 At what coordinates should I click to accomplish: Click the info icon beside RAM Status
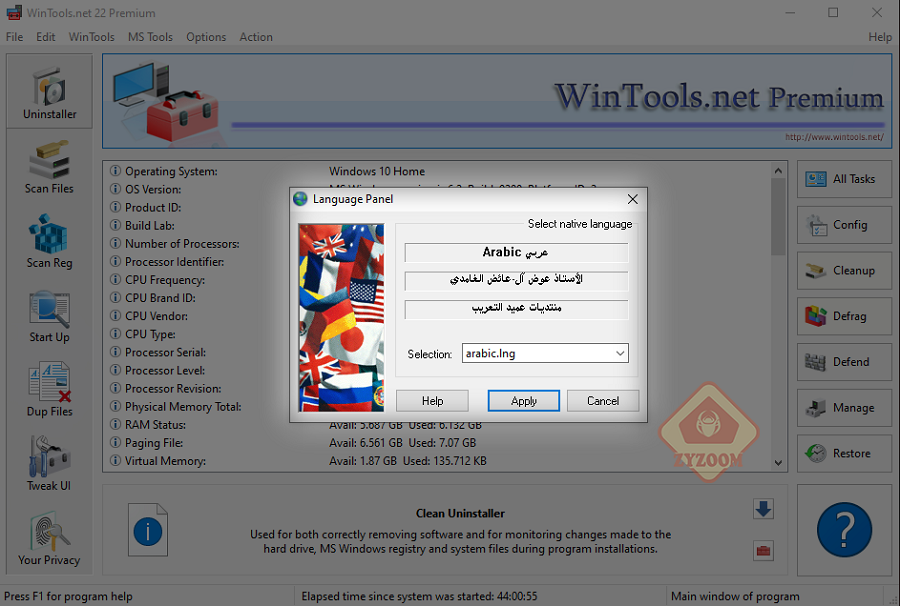tap(115, 425)
